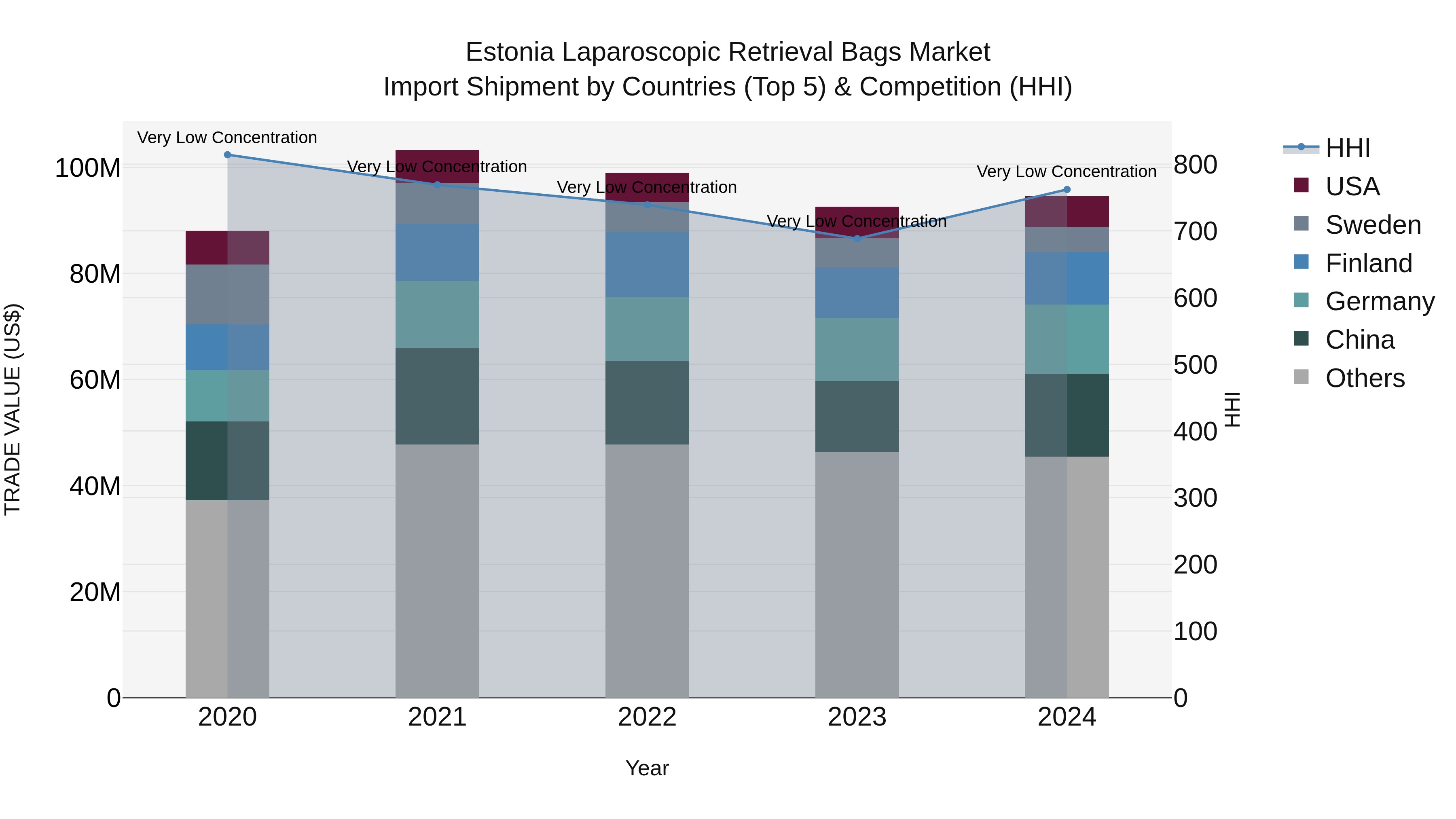Click the 20M left axis tick label

point(95,593)
